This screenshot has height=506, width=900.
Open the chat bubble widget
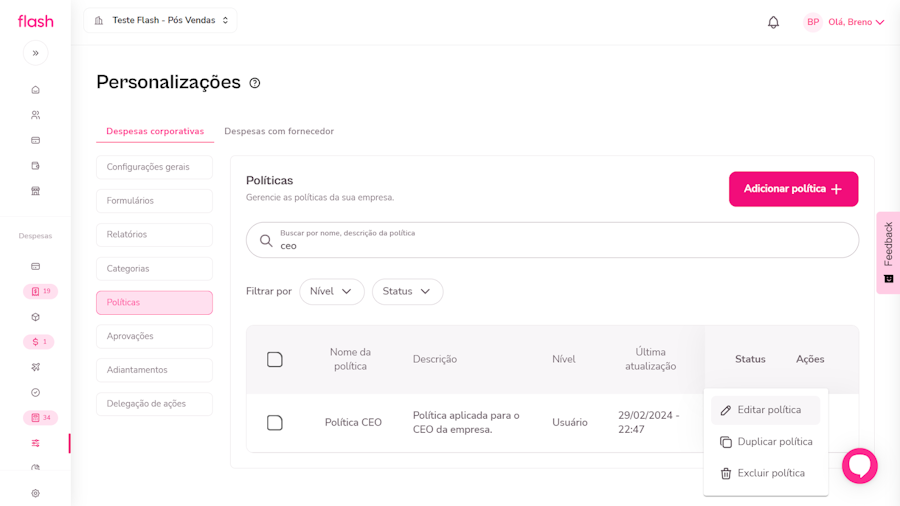(859, 465)
